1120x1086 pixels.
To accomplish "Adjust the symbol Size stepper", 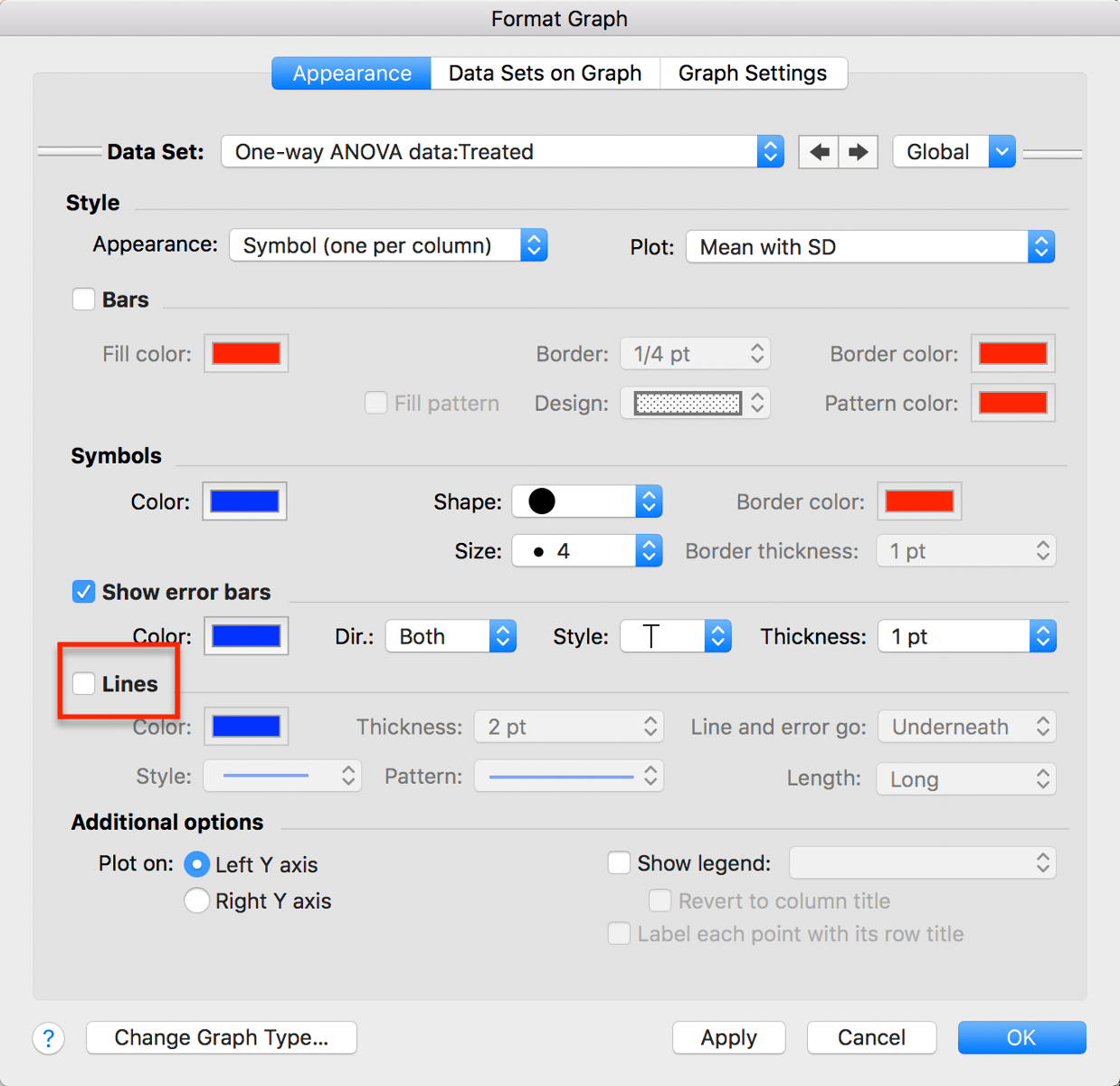I will click(x=648, y=550).
